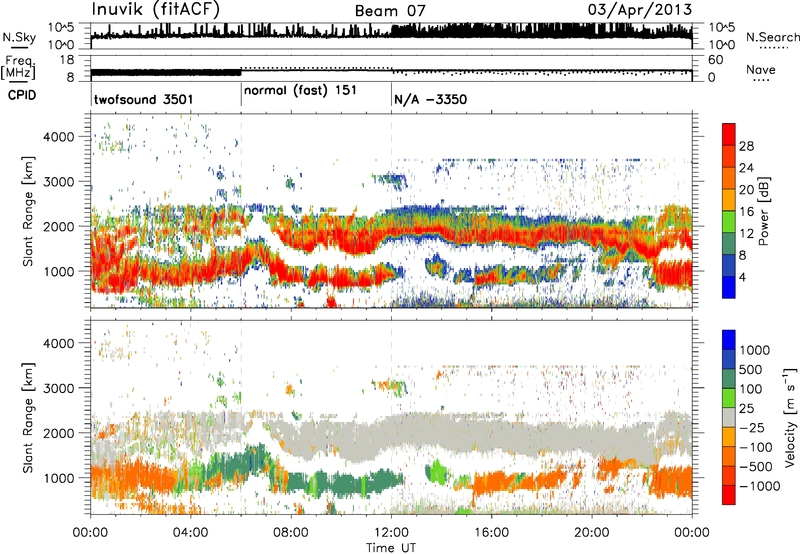Click the blue bottom of power colorbar
Image resolution: width=800 pixels, height=554 pixels.
(729, 287)
